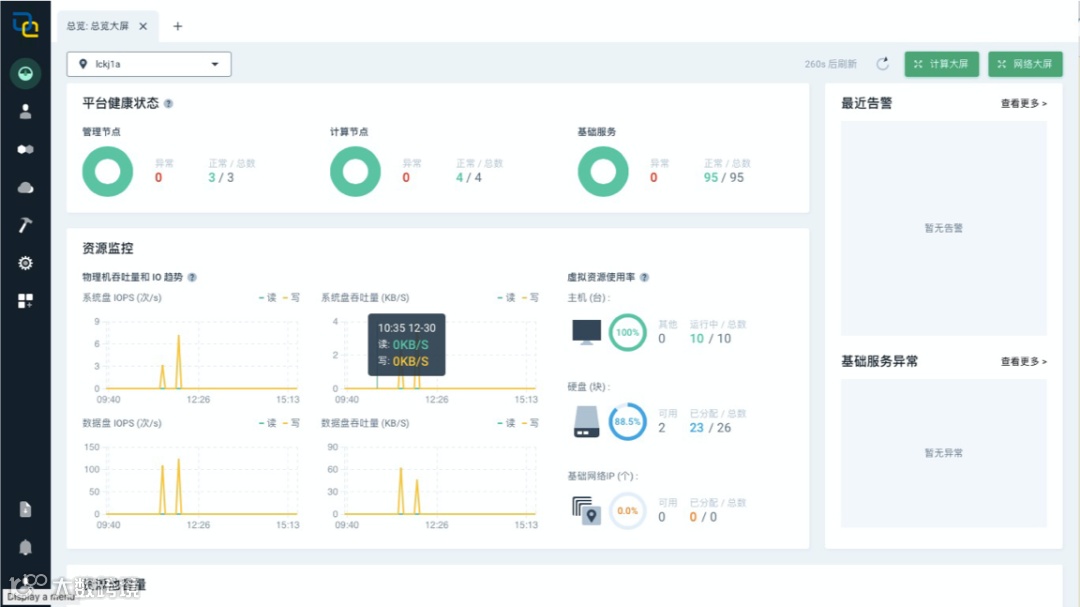Select the 总览: 总览大屏 tab
The height and width of the screenshot is (607, 1080).
[x=98, y=26]
